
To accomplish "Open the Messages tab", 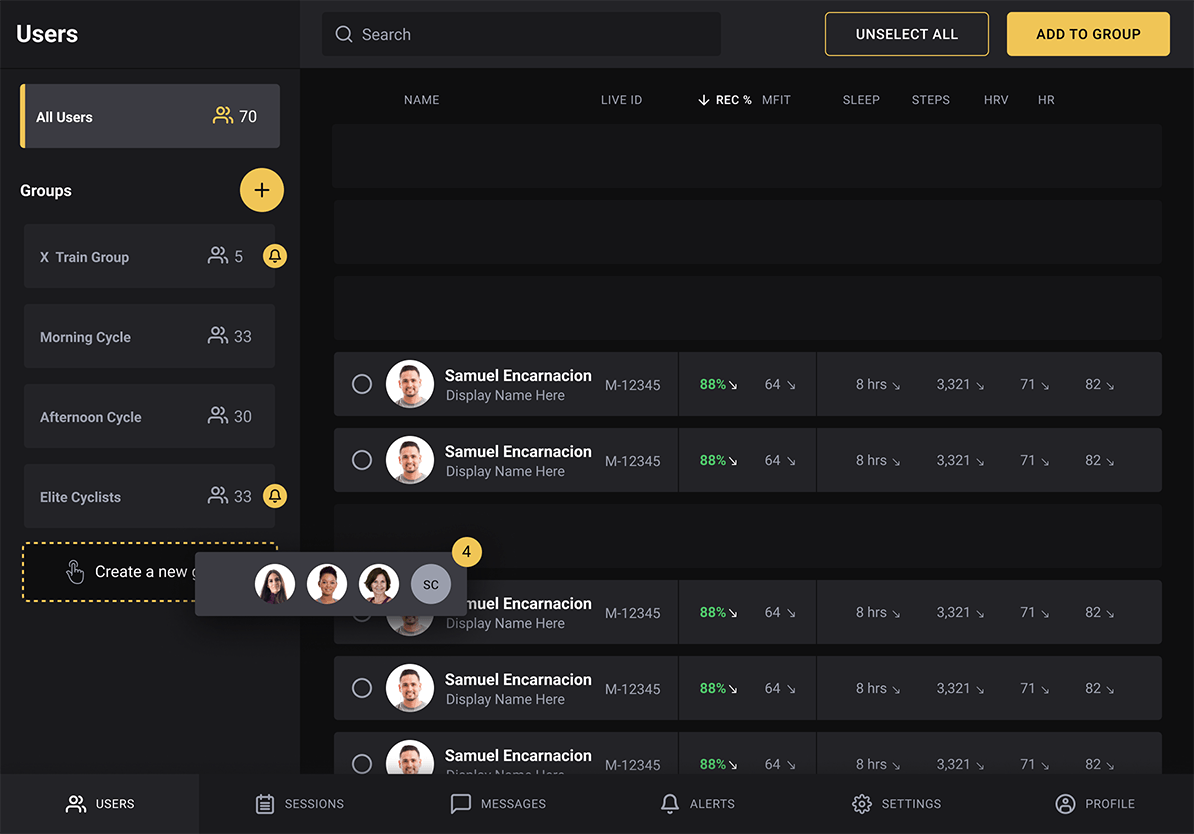I will [498, 804].
